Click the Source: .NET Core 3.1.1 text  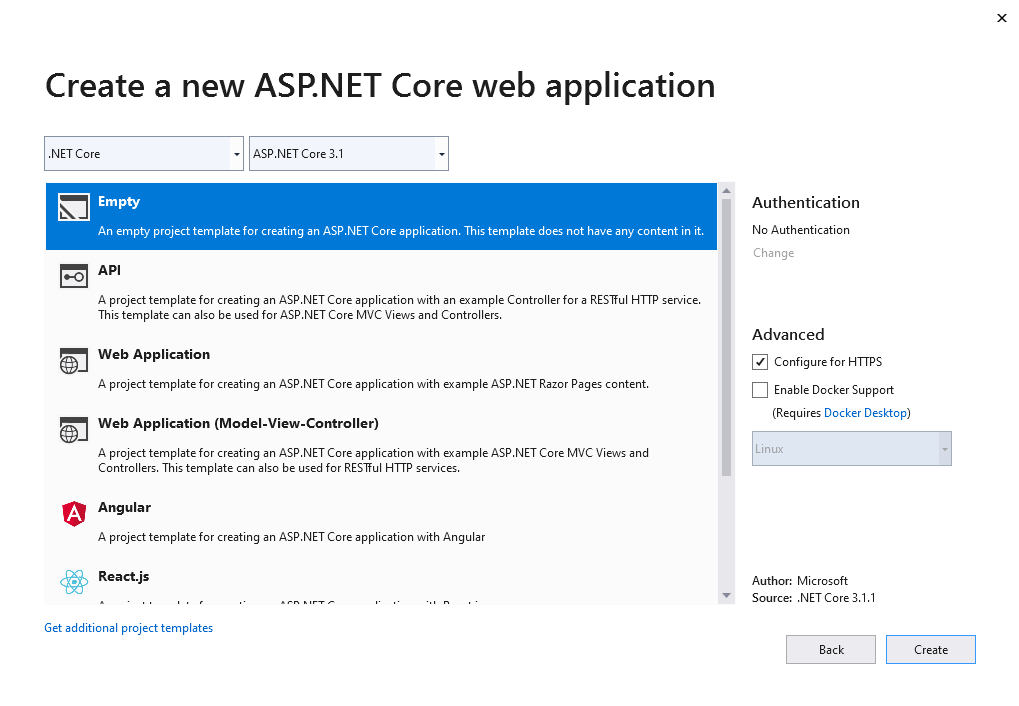click(814, 598)
